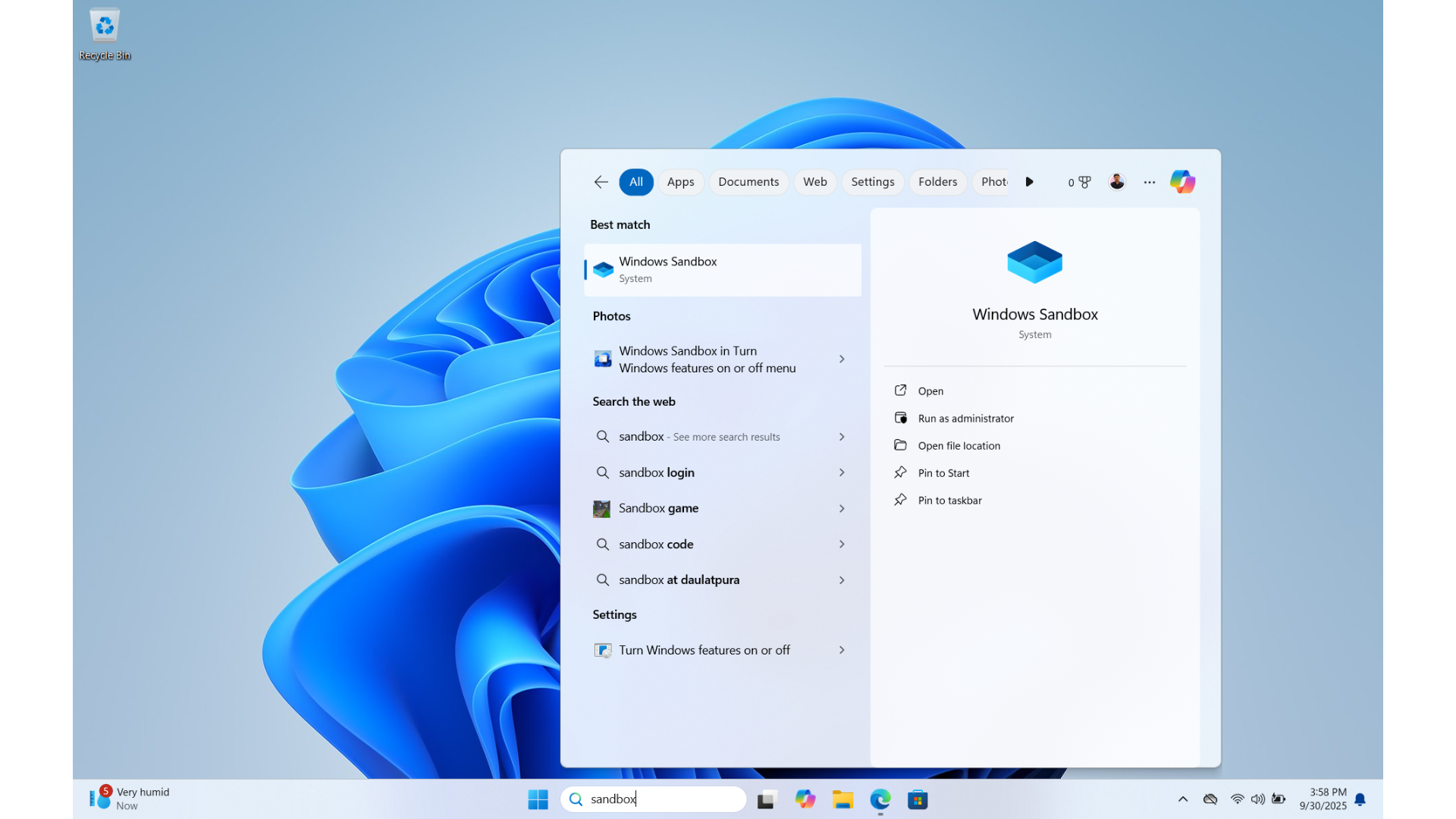Open your account profile picture in search
This screenshot has width=1456, height=819.
point(1116,182)
